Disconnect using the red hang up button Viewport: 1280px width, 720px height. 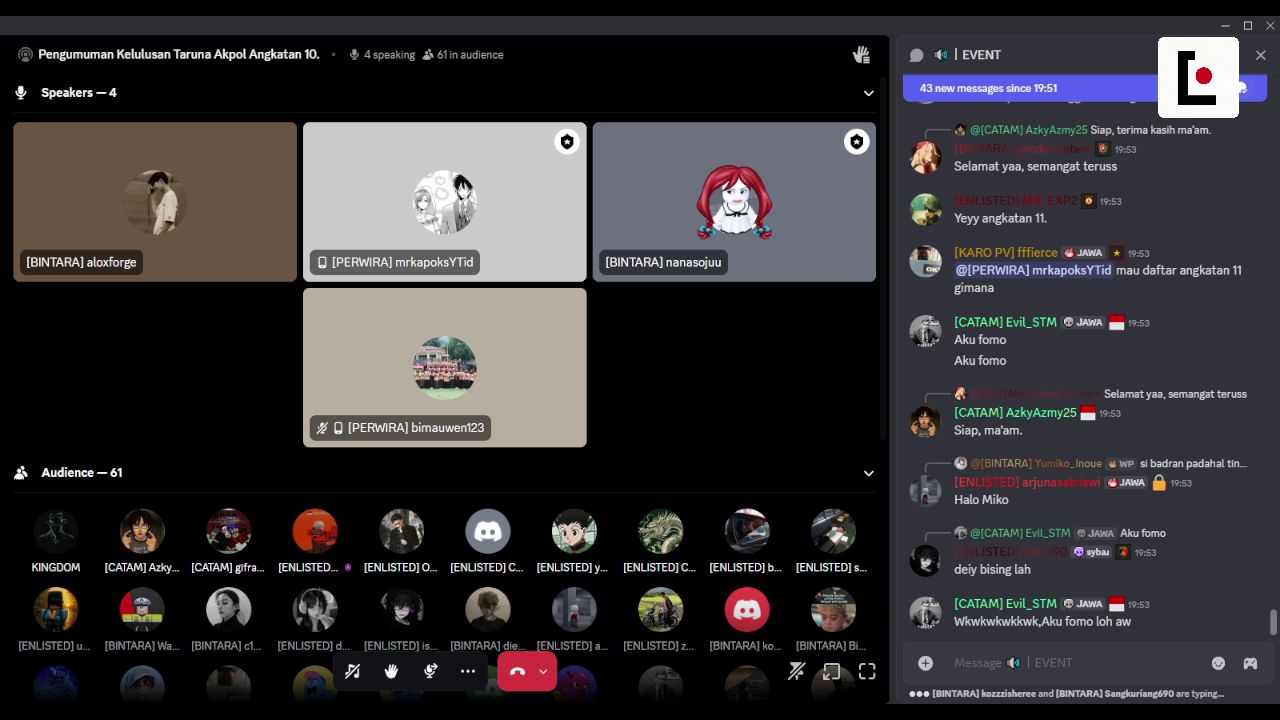[x=517, y=671]
